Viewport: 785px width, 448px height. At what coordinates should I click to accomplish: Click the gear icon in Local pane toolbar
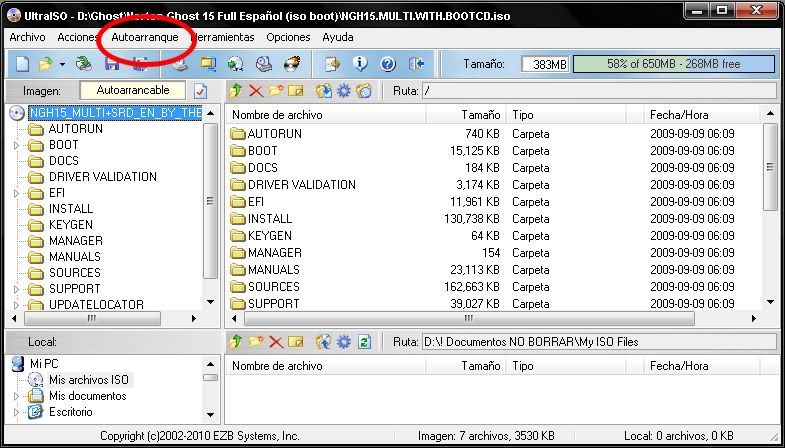(343, 342)
